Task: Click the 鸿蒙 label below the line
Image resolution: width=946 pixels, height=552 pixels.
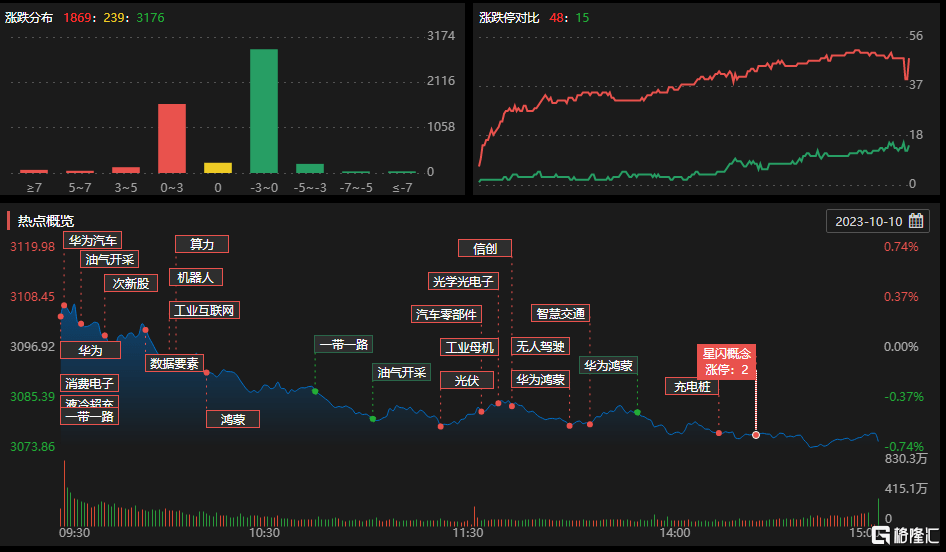Action: (x=233, y=419)
